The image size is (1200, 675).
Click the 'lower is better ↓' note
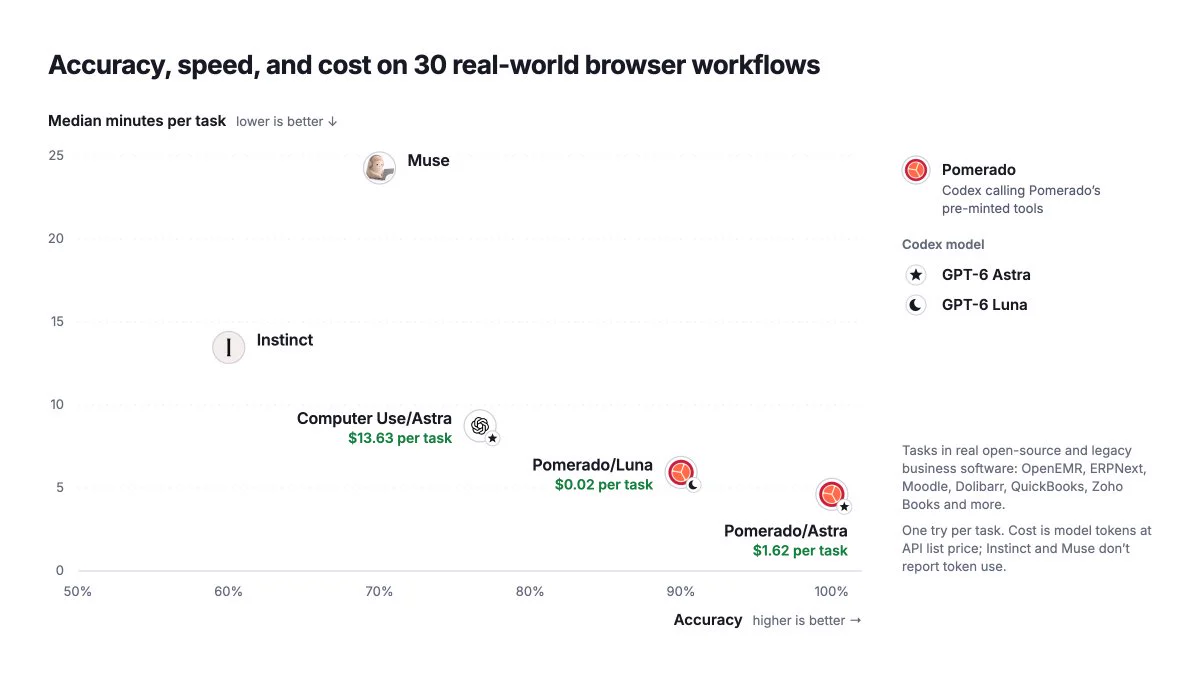(287, 121)
